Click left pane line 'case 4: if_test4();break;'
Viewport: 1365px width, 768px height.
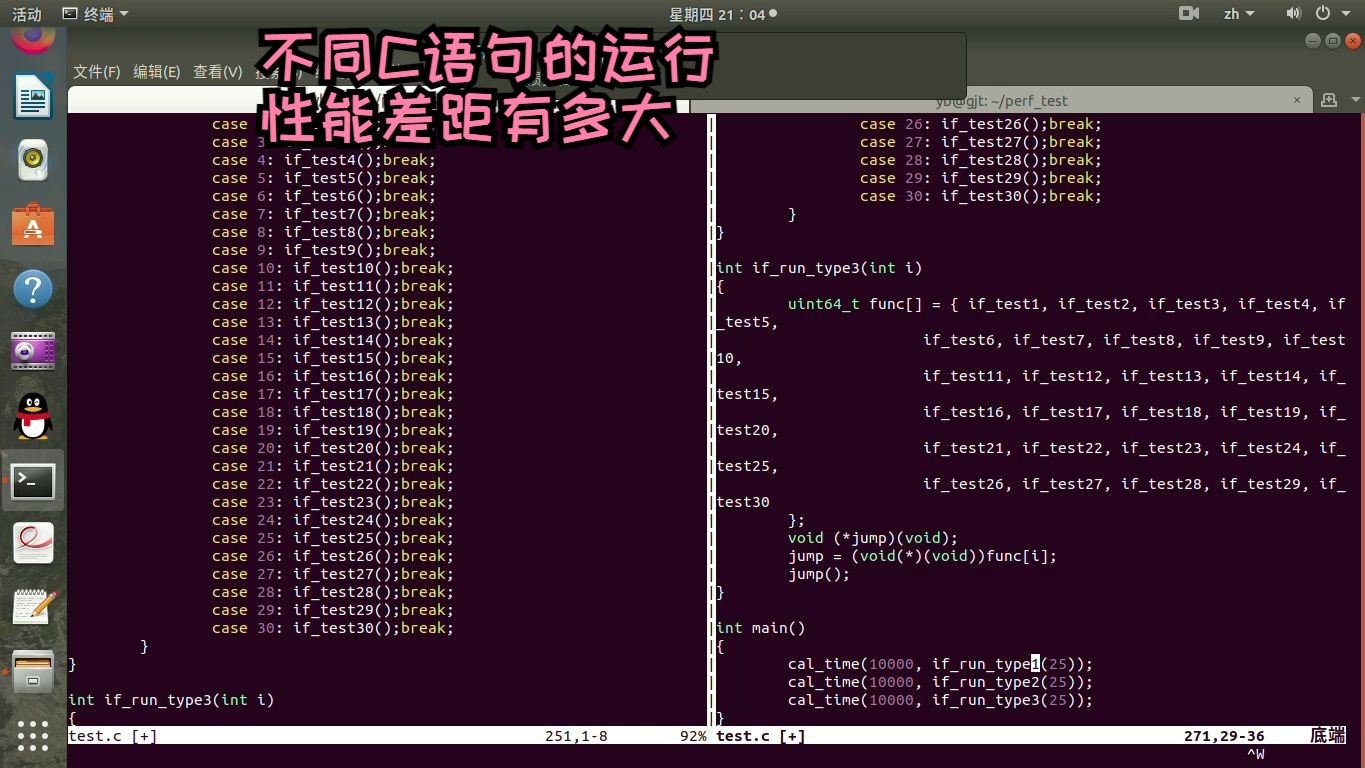click(324, 160)
